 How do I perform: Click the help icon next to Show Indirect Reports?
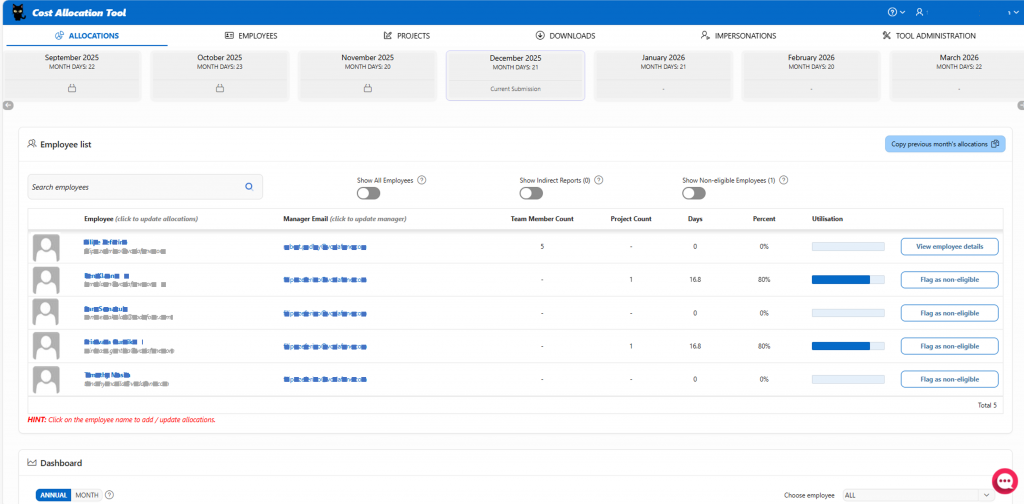pos(598,180)
